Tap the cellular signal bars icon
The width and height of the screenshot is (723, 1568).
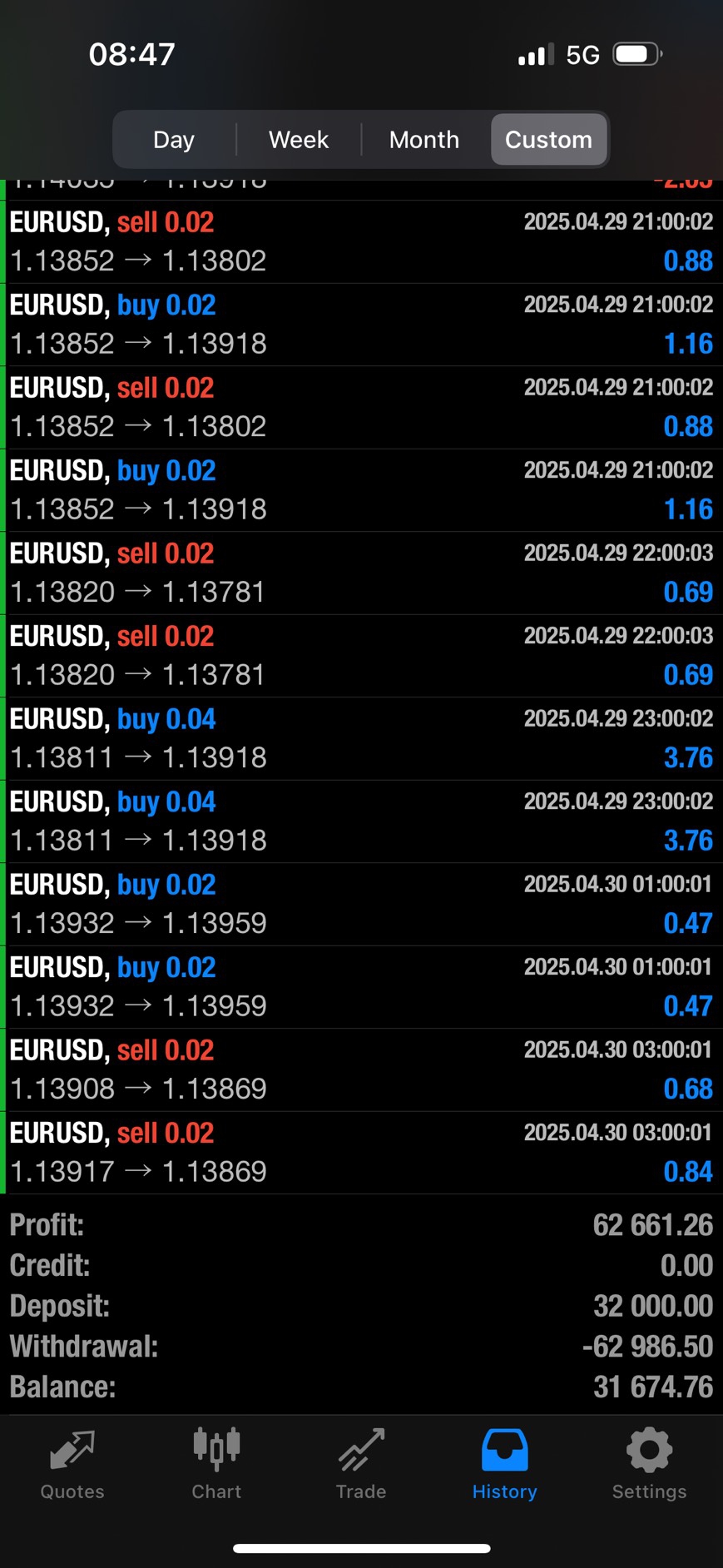point(535,56)
